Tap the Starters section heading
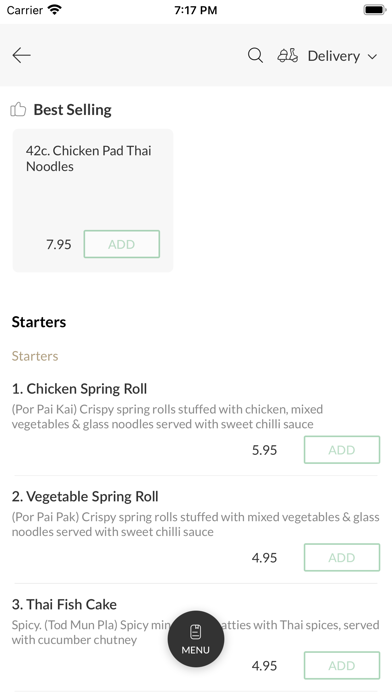 coord(39,322)
